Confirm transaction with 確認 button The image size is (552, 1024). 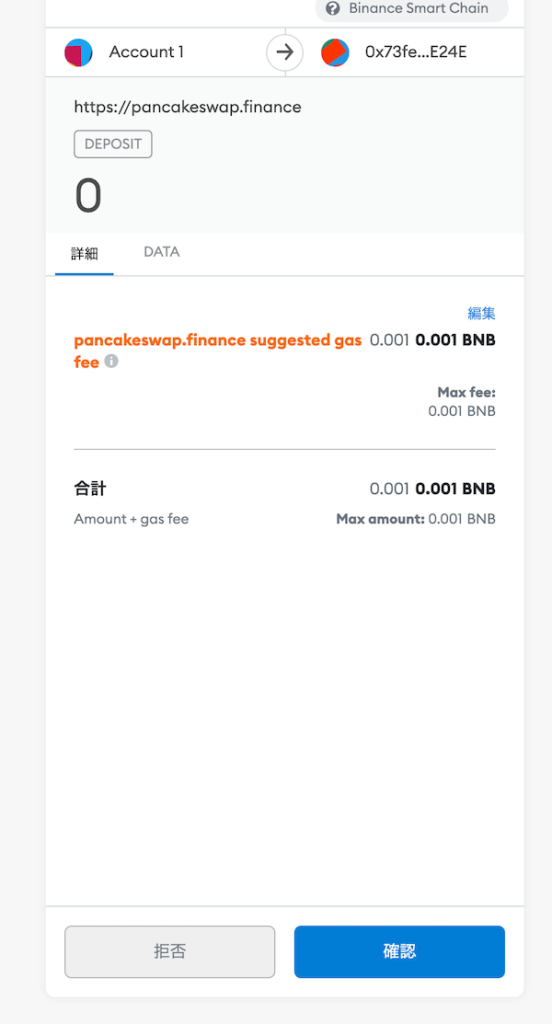click(399, 952)
